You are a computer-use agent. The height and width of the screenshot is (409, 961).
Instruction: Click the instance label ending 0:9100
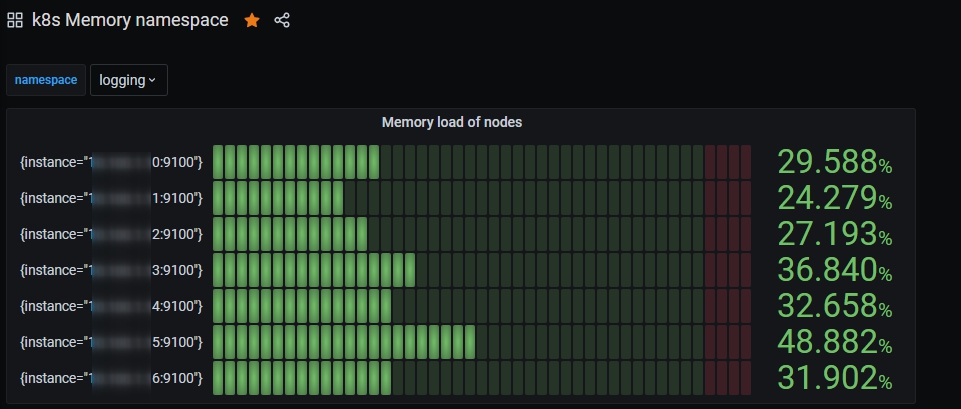112,162
